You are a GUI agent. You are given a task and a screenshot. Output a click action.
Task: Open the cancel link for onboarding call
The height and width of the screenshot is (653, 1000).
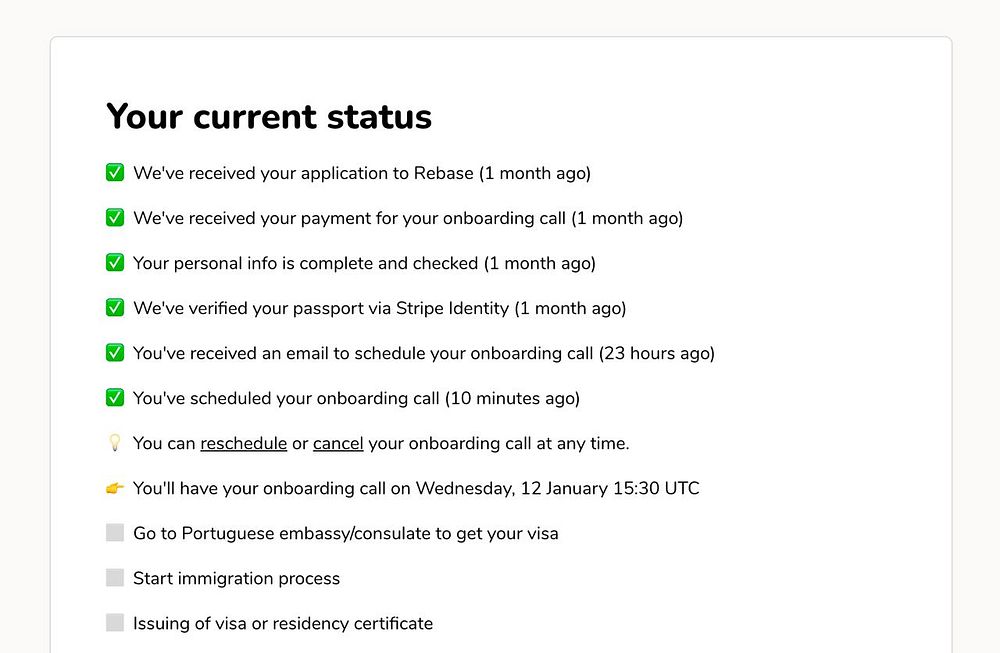[338, 443]
